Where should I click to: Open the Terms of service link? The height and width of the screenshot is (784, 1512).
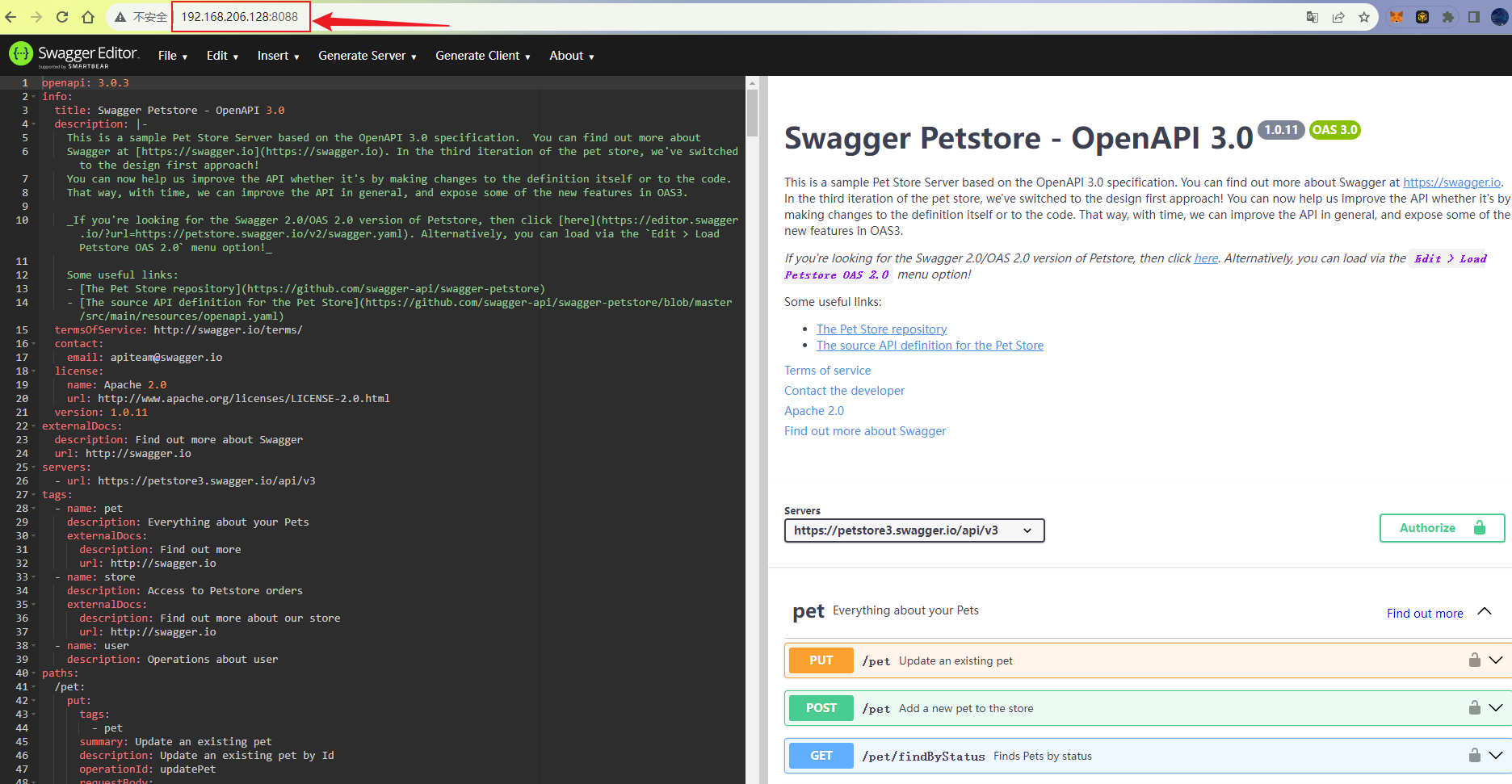coord(827,371)
